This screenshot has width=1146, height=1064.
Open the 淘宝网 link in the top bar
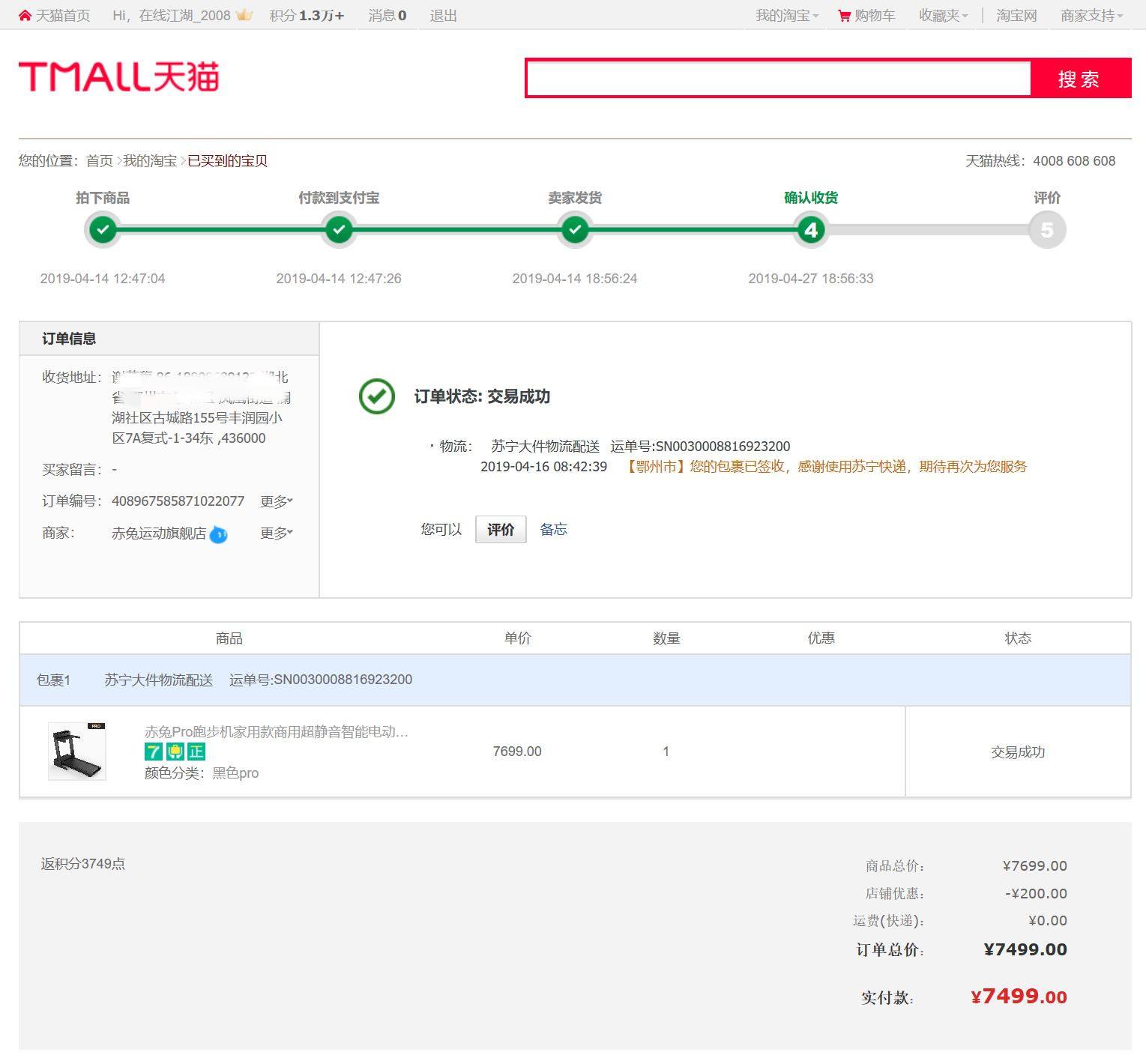point(1016,16)
